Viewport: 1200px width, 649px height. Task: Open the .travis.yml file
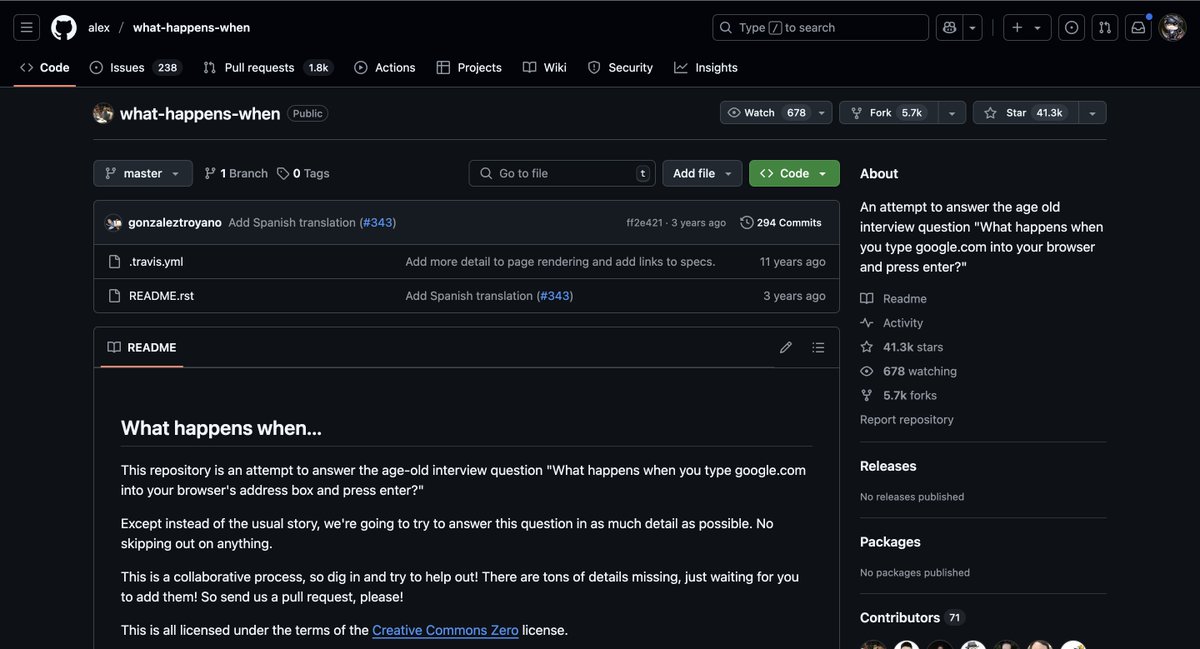(x=156, y=262)
